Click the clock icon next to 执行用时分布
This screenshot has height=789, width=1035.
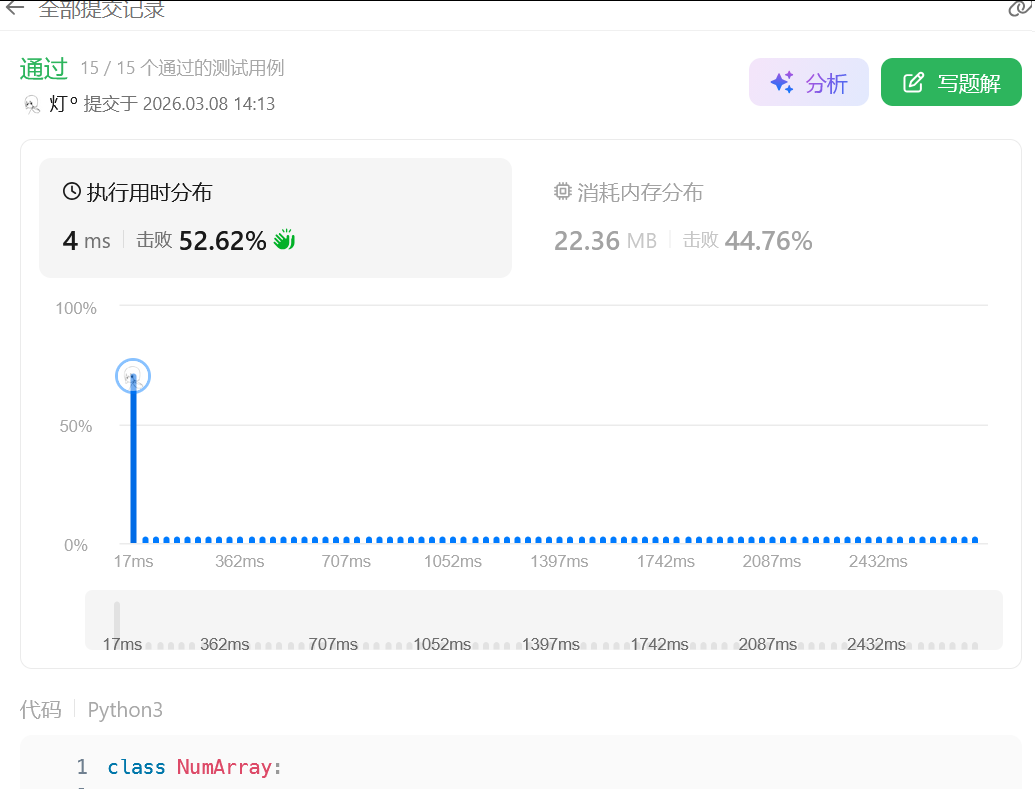71,192
